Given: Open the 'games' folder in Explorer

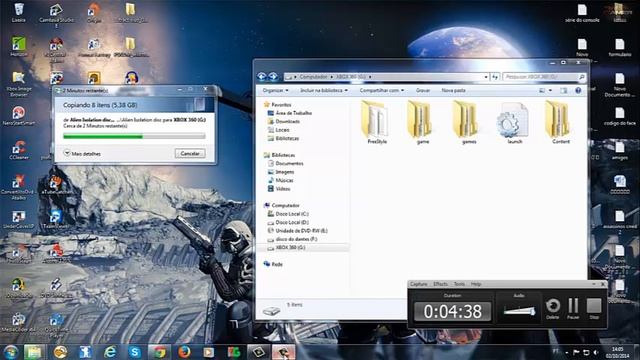Looking at the screenshot, I should (468, 122).
